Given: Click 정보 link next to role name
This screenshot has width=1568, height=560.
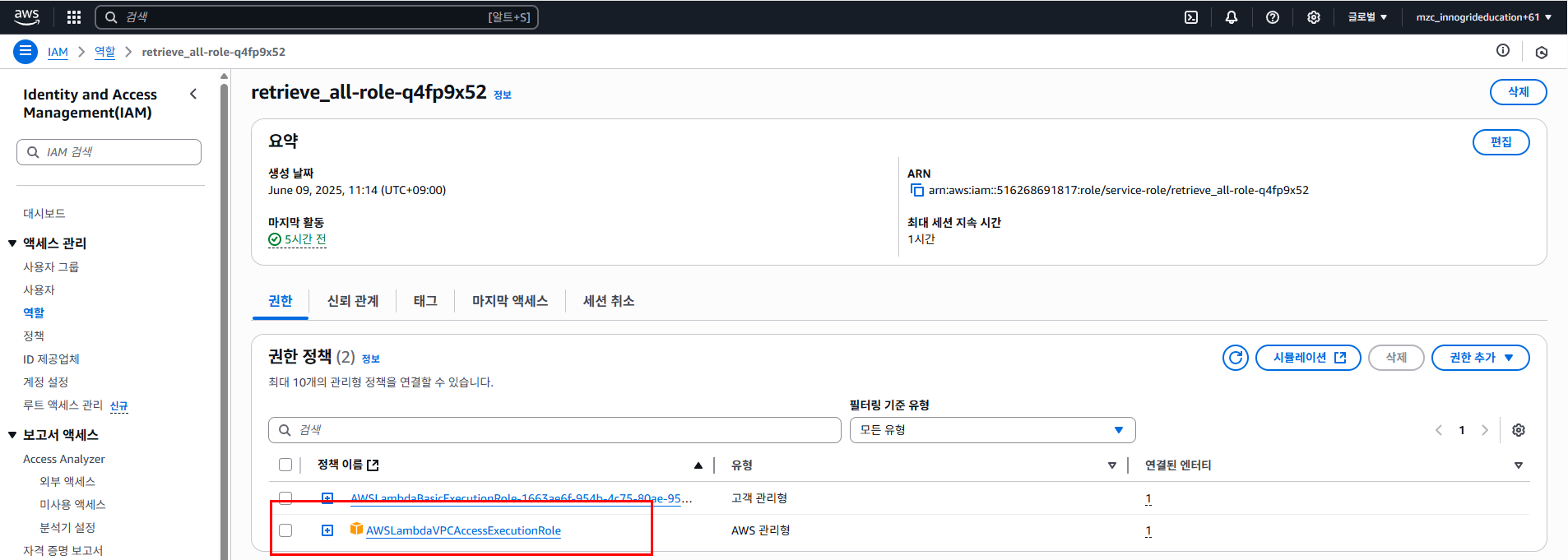Looking at the screenshot, I should [503, 95].
